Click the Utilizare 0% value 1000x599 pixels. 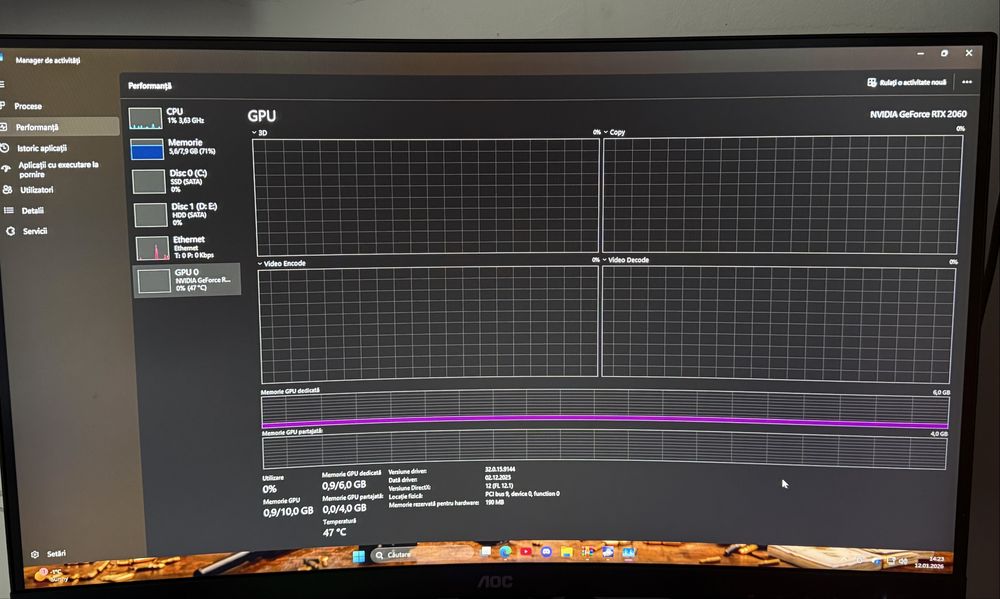click(270, 489)
